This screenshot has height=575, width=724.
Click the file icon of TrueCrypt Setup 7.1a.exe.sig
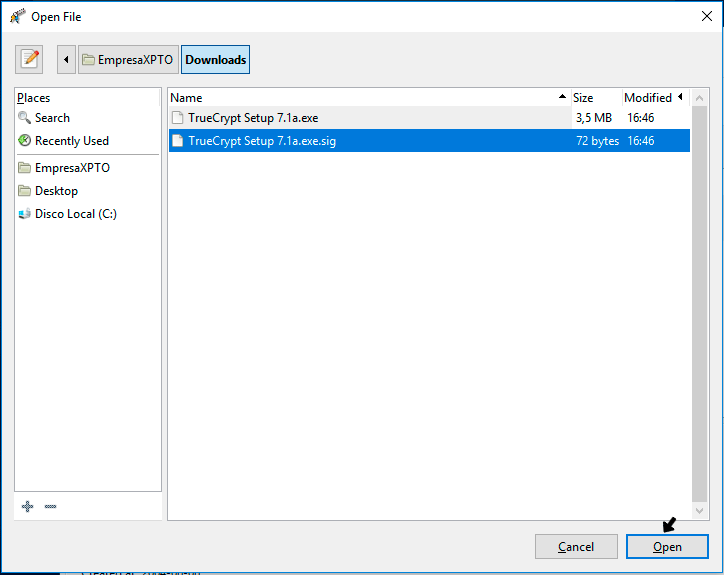click(177, 141)
